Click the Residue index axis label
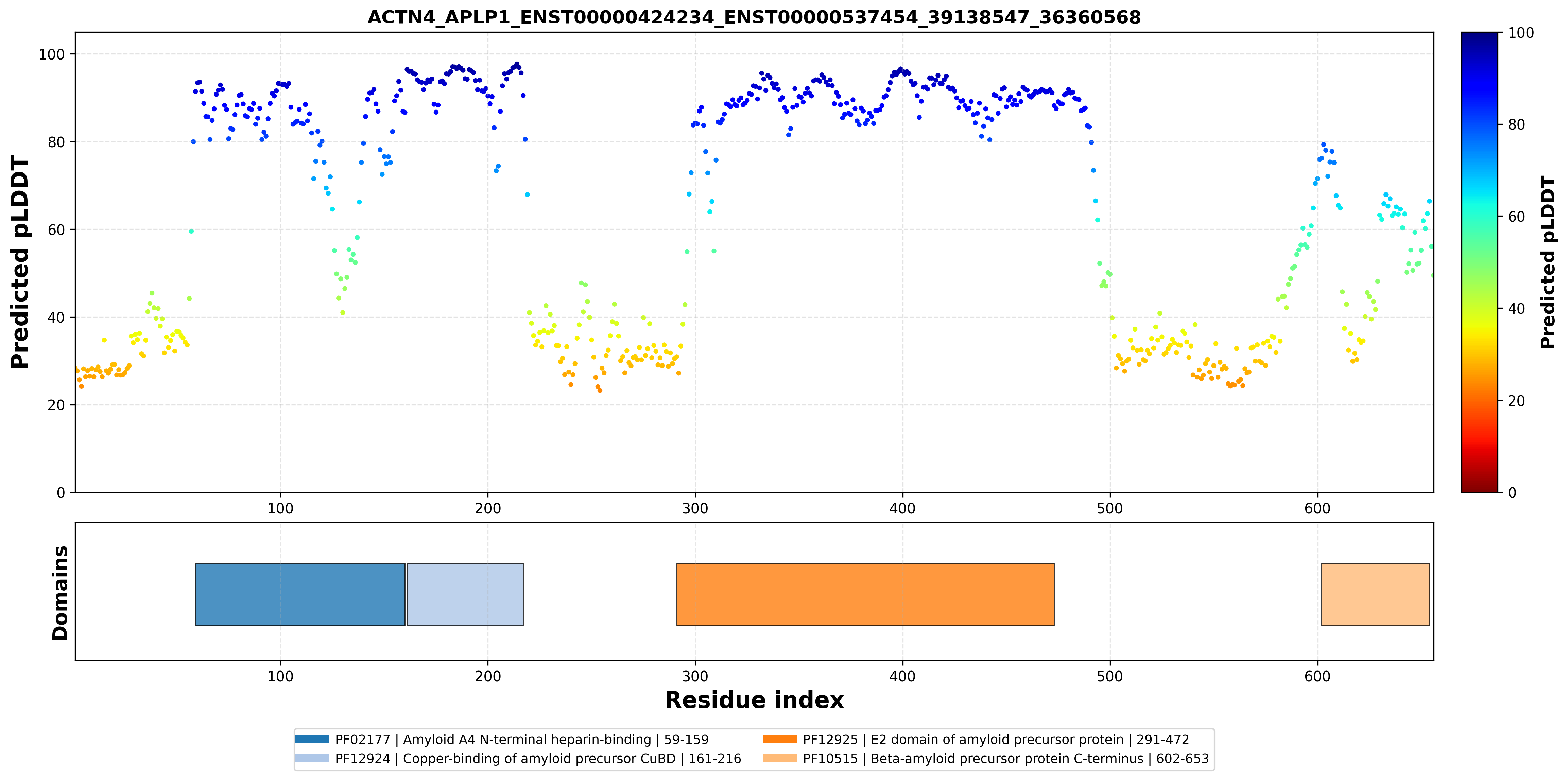 click(754, 700)
